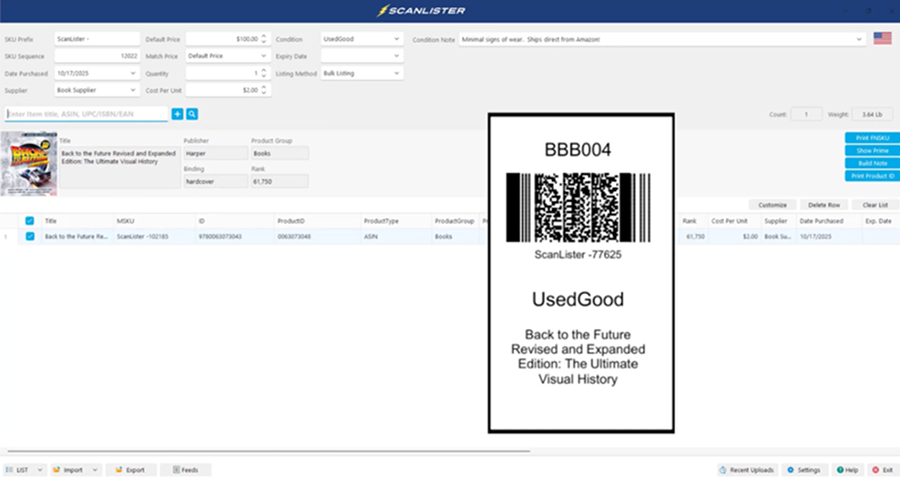
Task: Click the Help button
Action: click(x=847, y=470)
